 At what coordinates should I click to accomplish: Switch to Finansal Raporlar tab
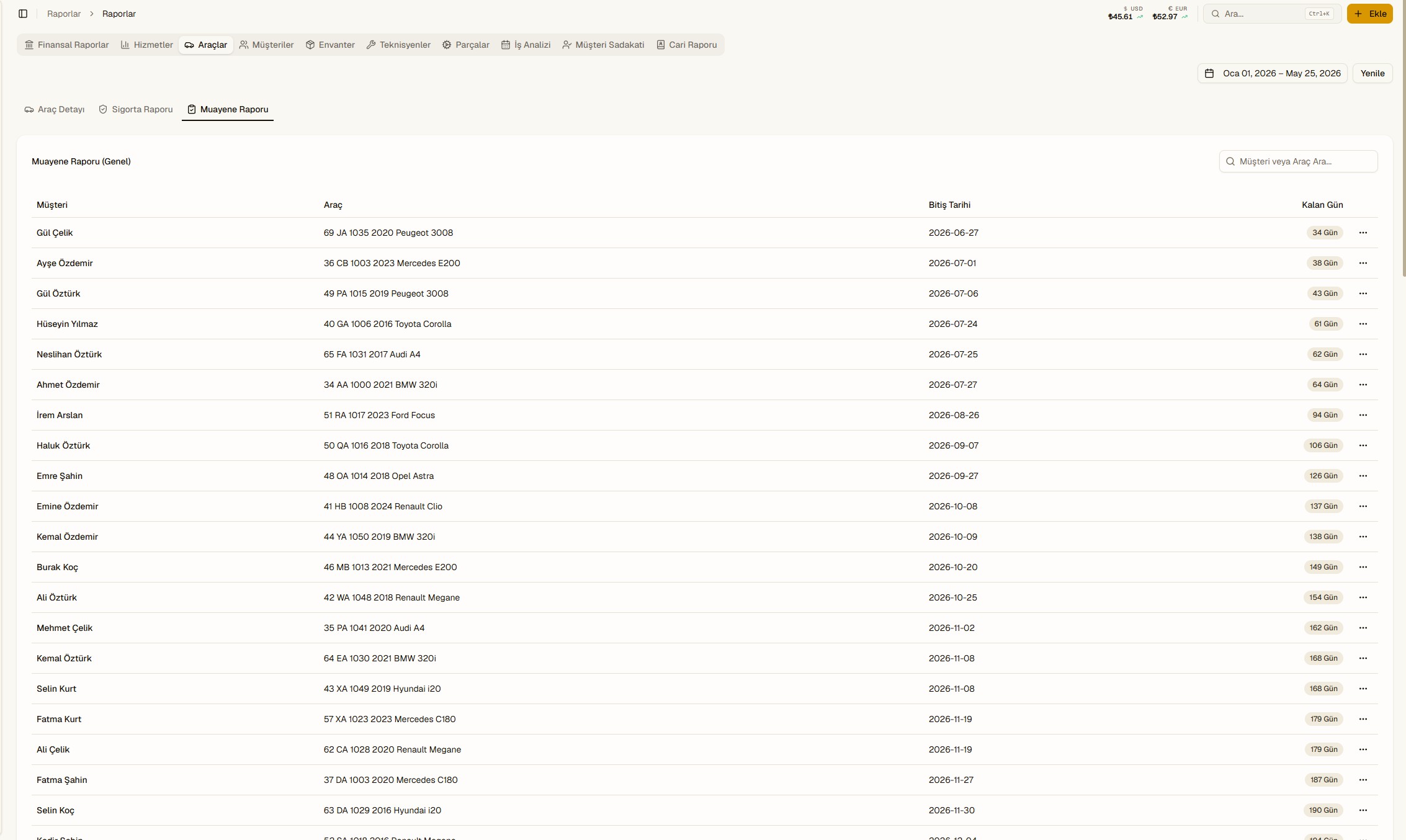[x=67, y=45]
